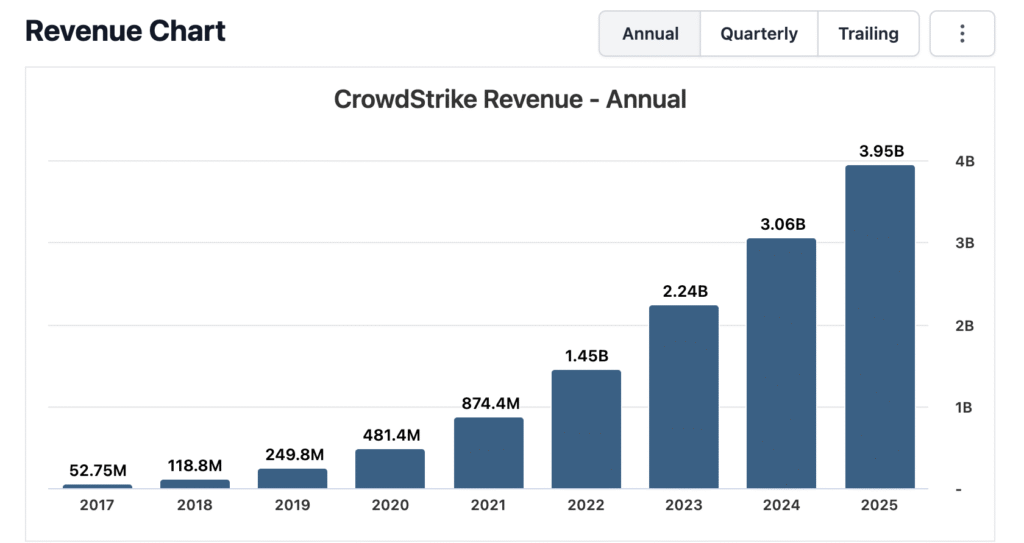Click the 2021 x-axis year label
Viewport: 1024px width, 543px height.
coord(488,505)
